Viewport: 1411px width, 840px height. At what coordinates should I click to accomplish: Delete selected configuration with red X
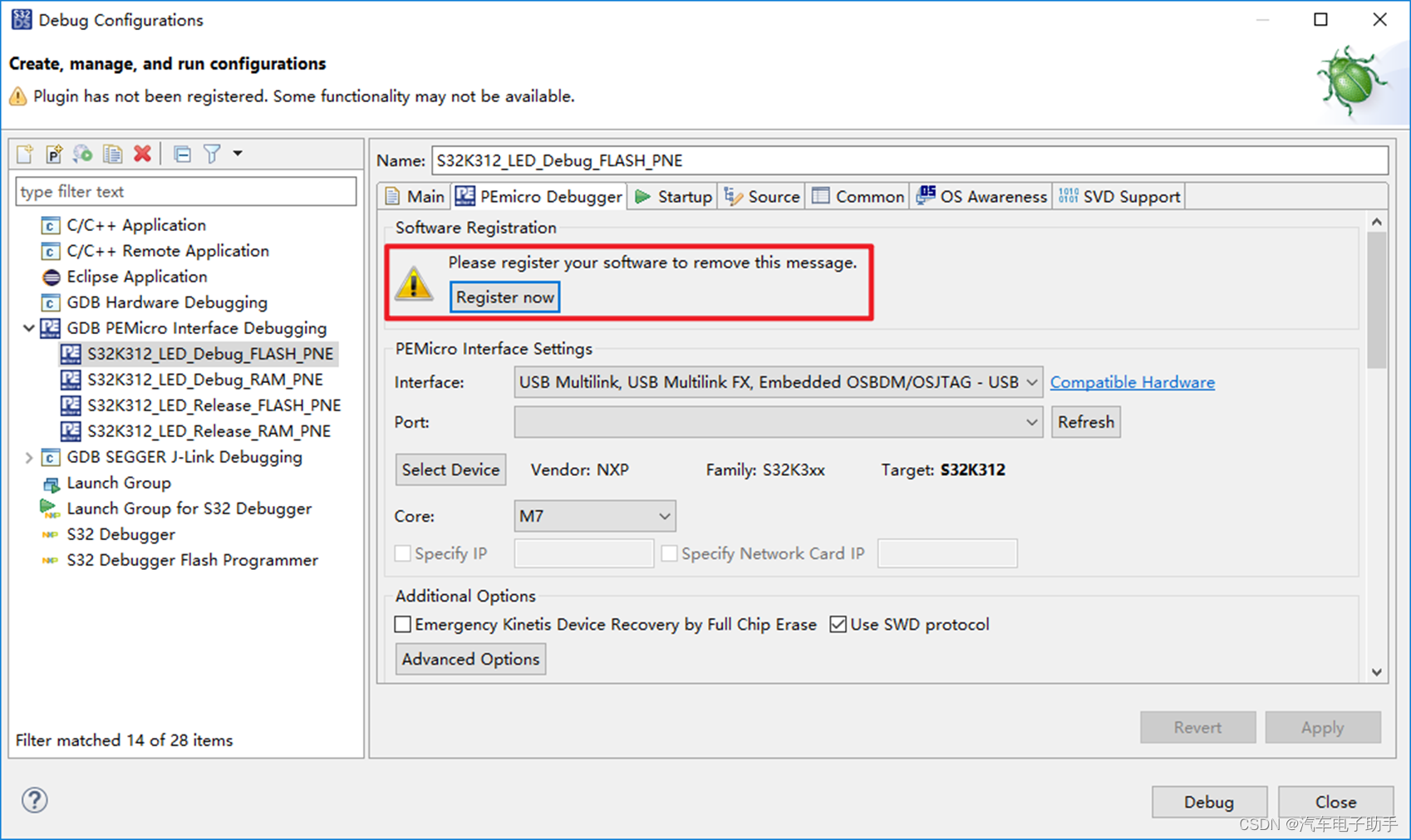coord(143,154)
